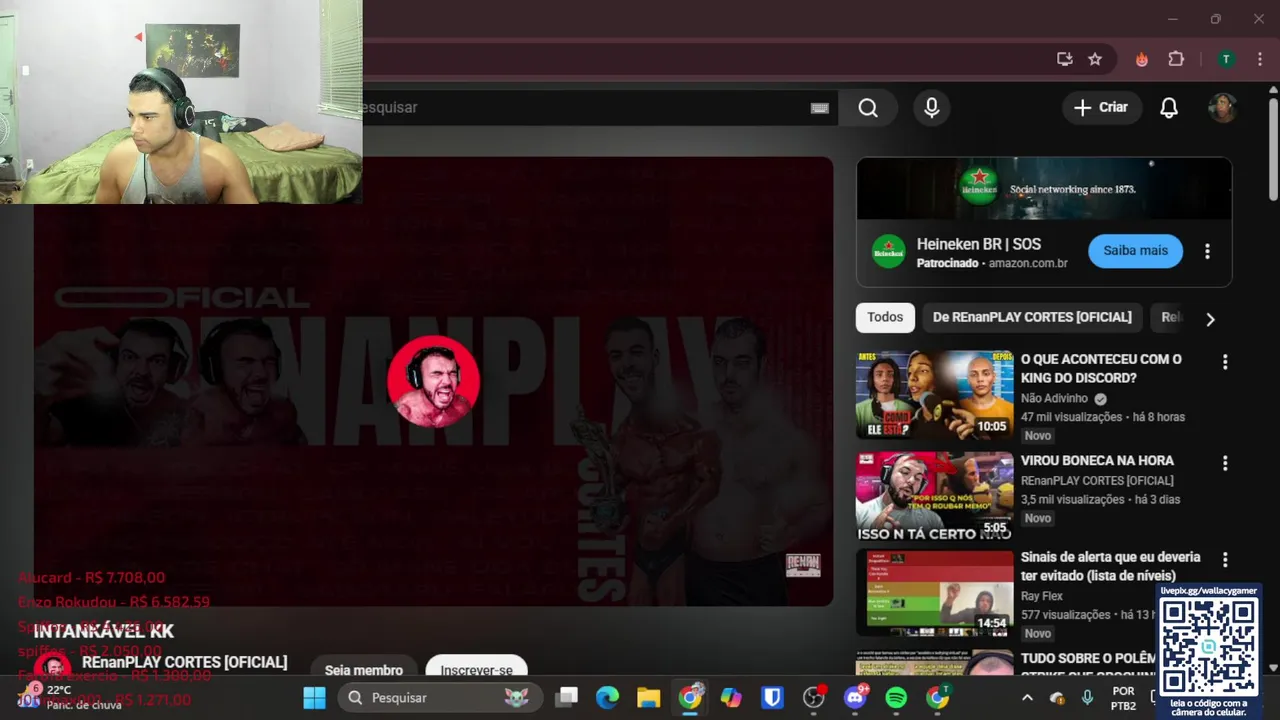Open options for VIROU BONECA NA HORA
Viewport: 1280px width, 720px height.
point(1225,463)
